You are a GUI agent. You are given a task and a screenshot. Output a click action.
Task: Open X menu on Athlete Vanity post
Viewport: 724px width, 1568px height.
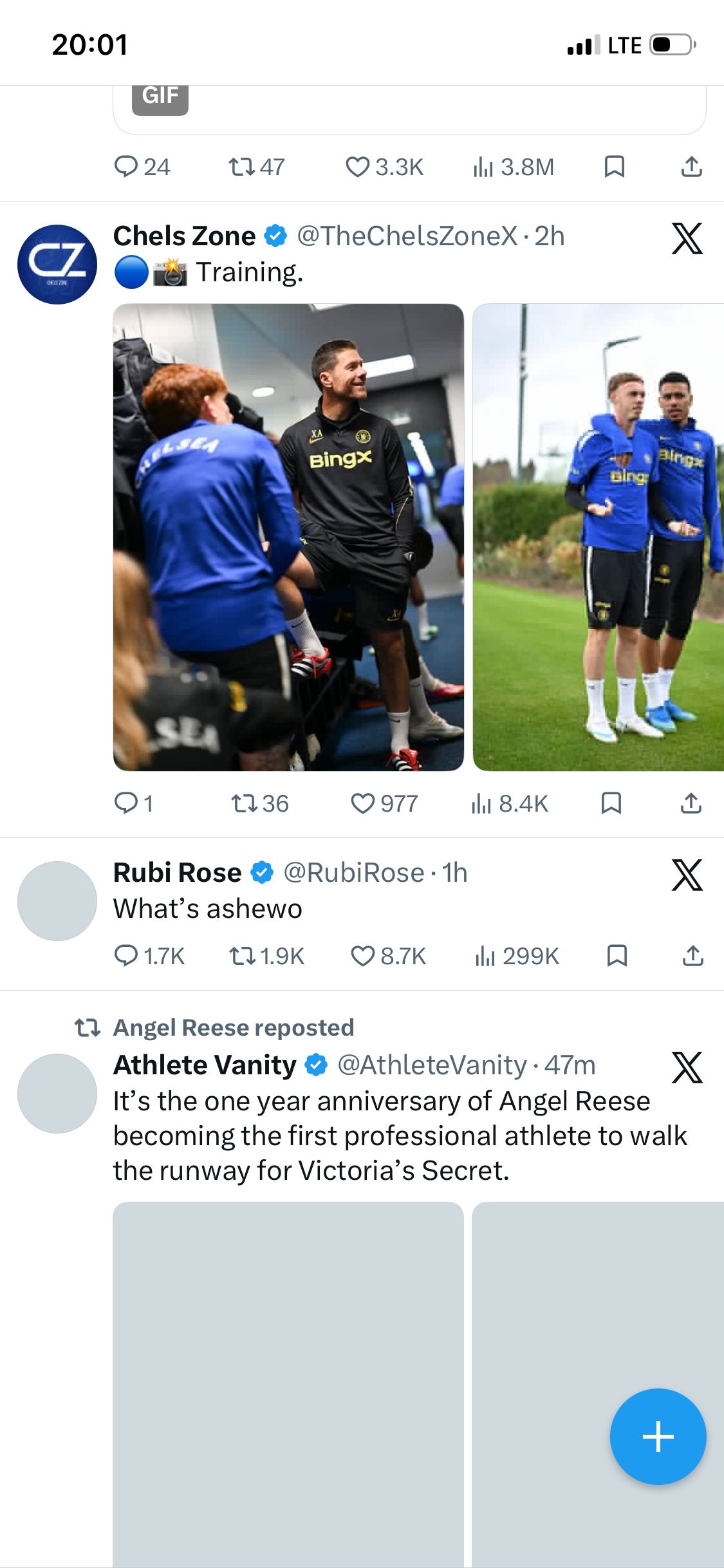(687, 1067)
